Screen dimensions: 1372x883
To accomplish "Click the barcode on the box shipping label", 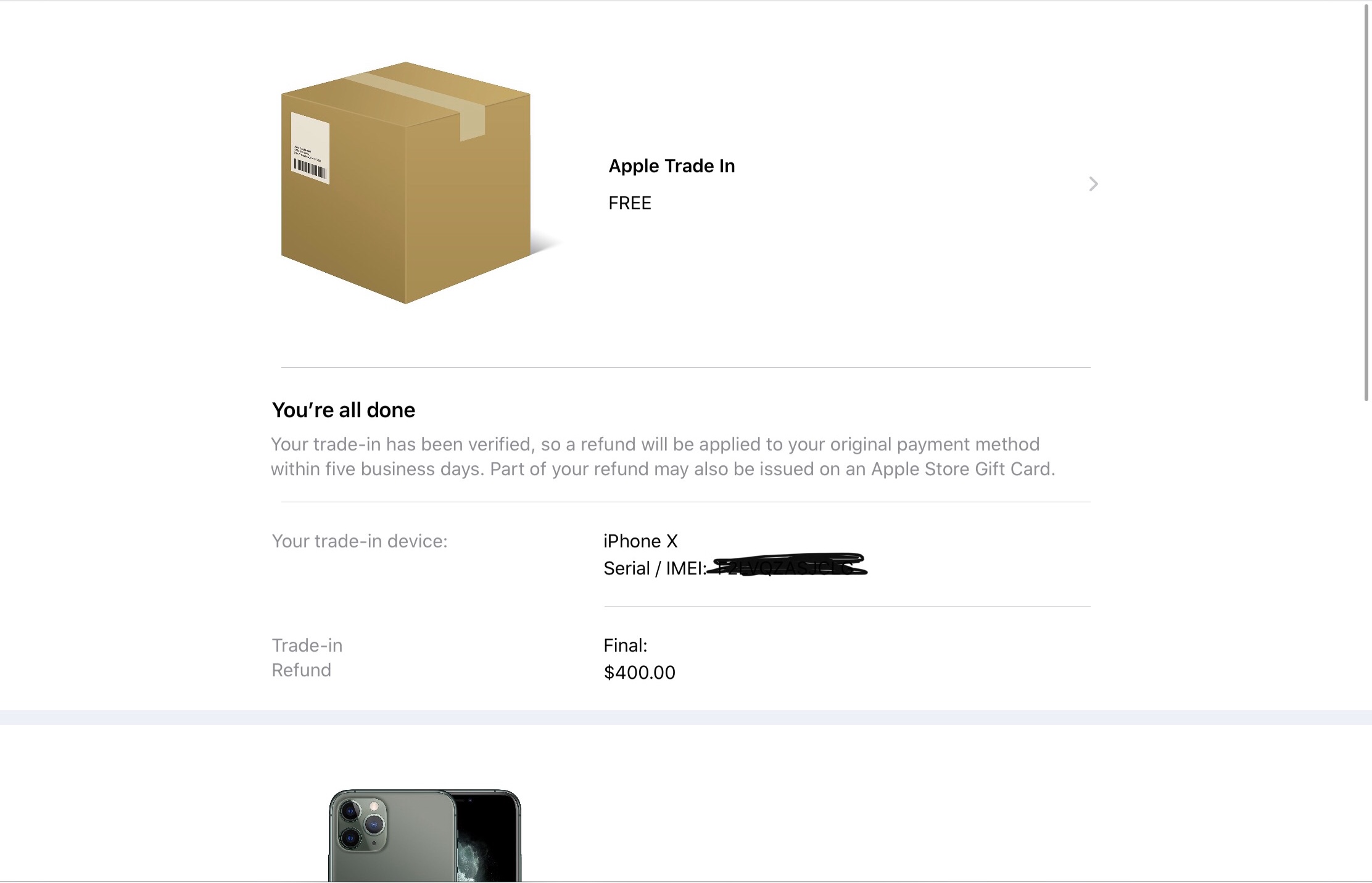I will pos(310,167).
